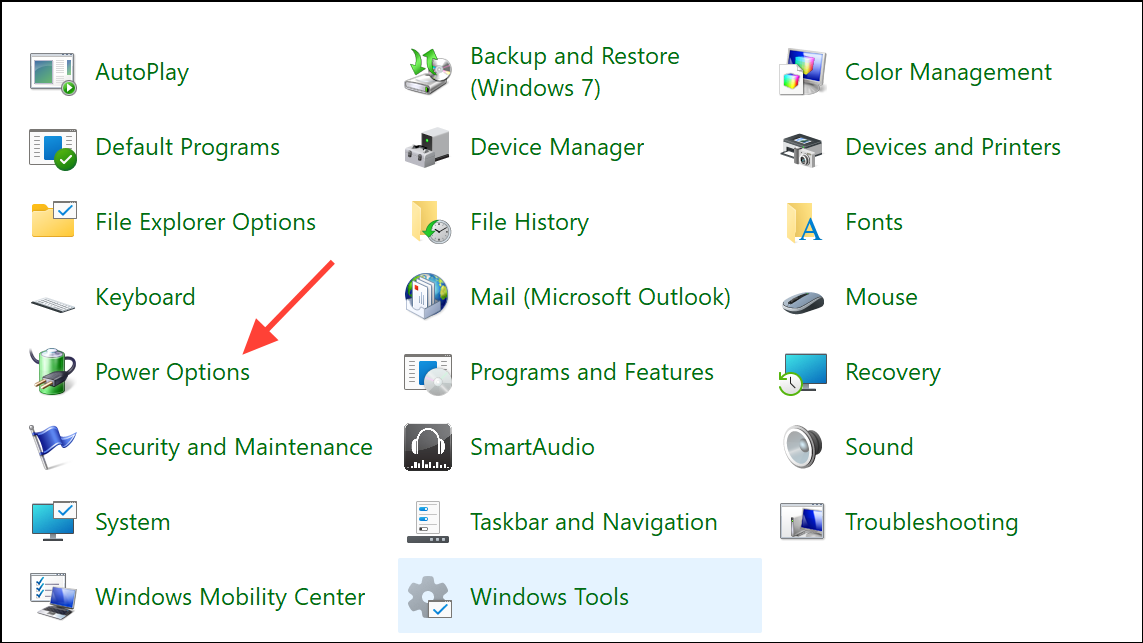Click the AutoPlay icon
This screenshot has width=1143, height=643.
point(53,73)
